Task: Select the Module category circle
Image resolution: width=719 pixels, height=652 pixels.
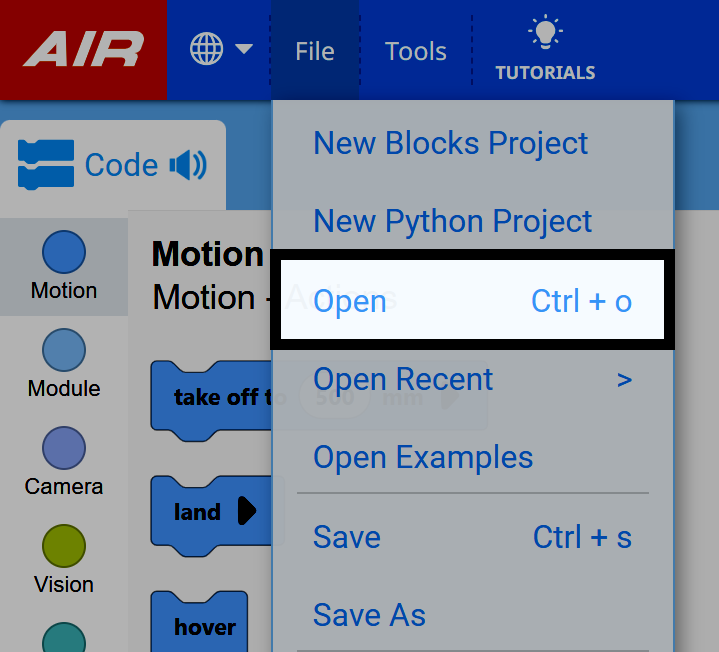Action: (64, 350)
